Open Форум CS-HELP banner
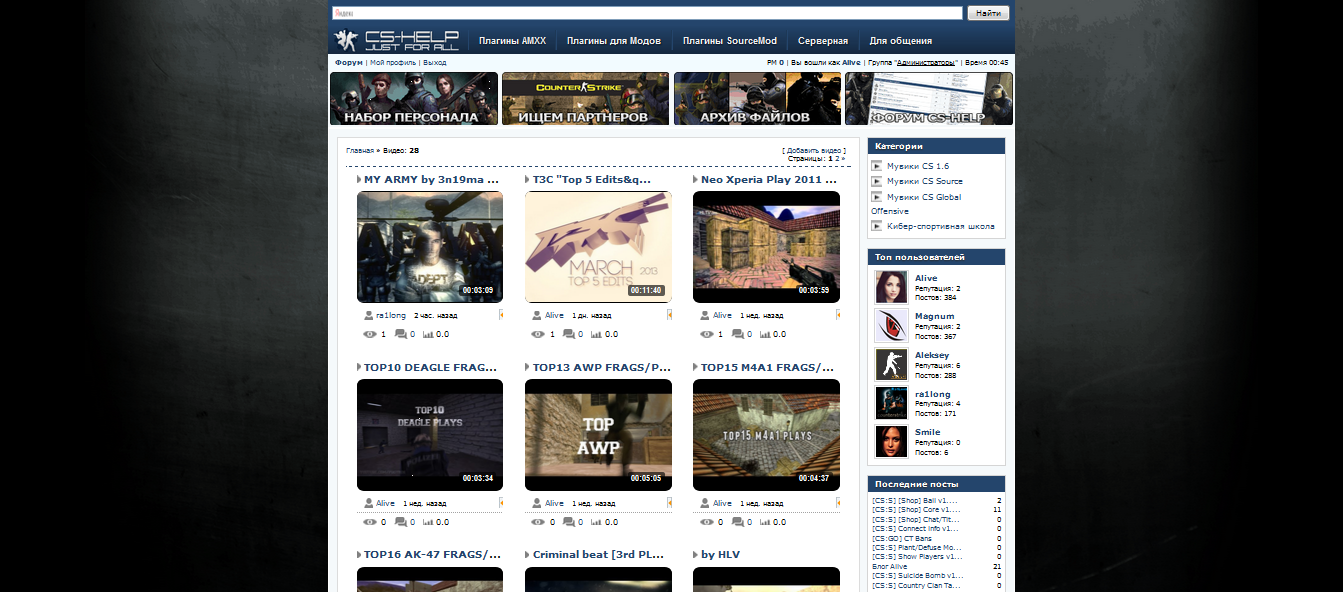 929,99
